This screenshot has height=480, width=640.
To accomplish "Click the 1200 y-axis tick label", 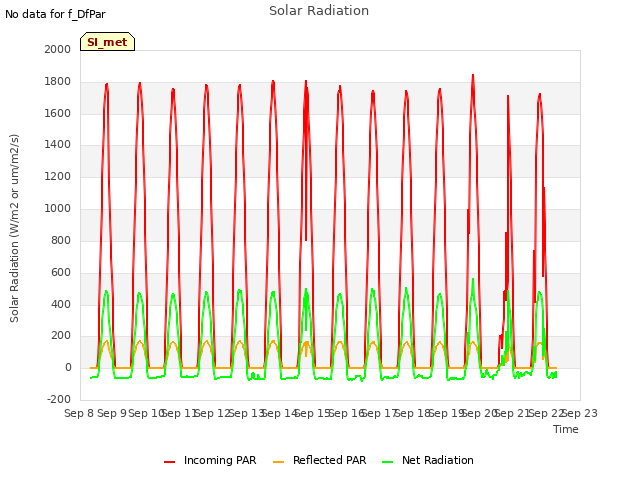I will 58,176.
